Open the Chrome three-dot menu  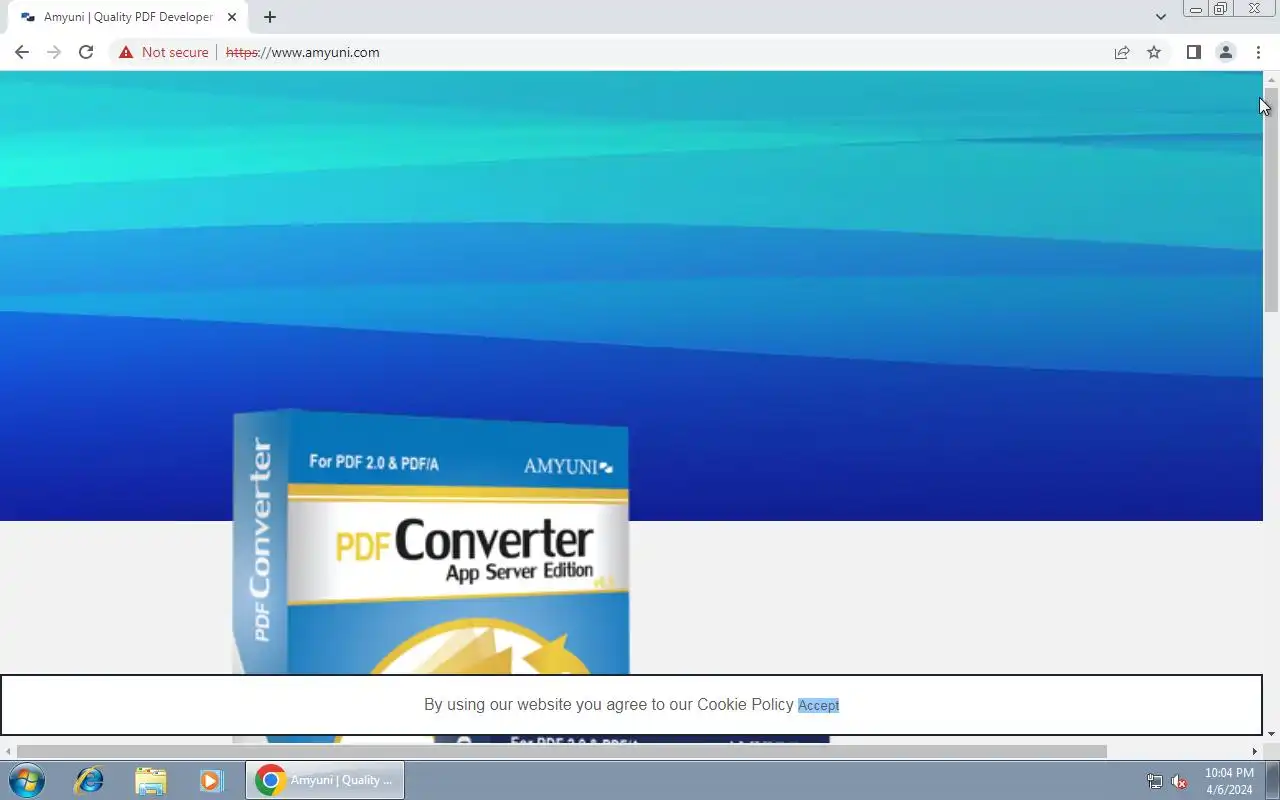point(1258,52)
